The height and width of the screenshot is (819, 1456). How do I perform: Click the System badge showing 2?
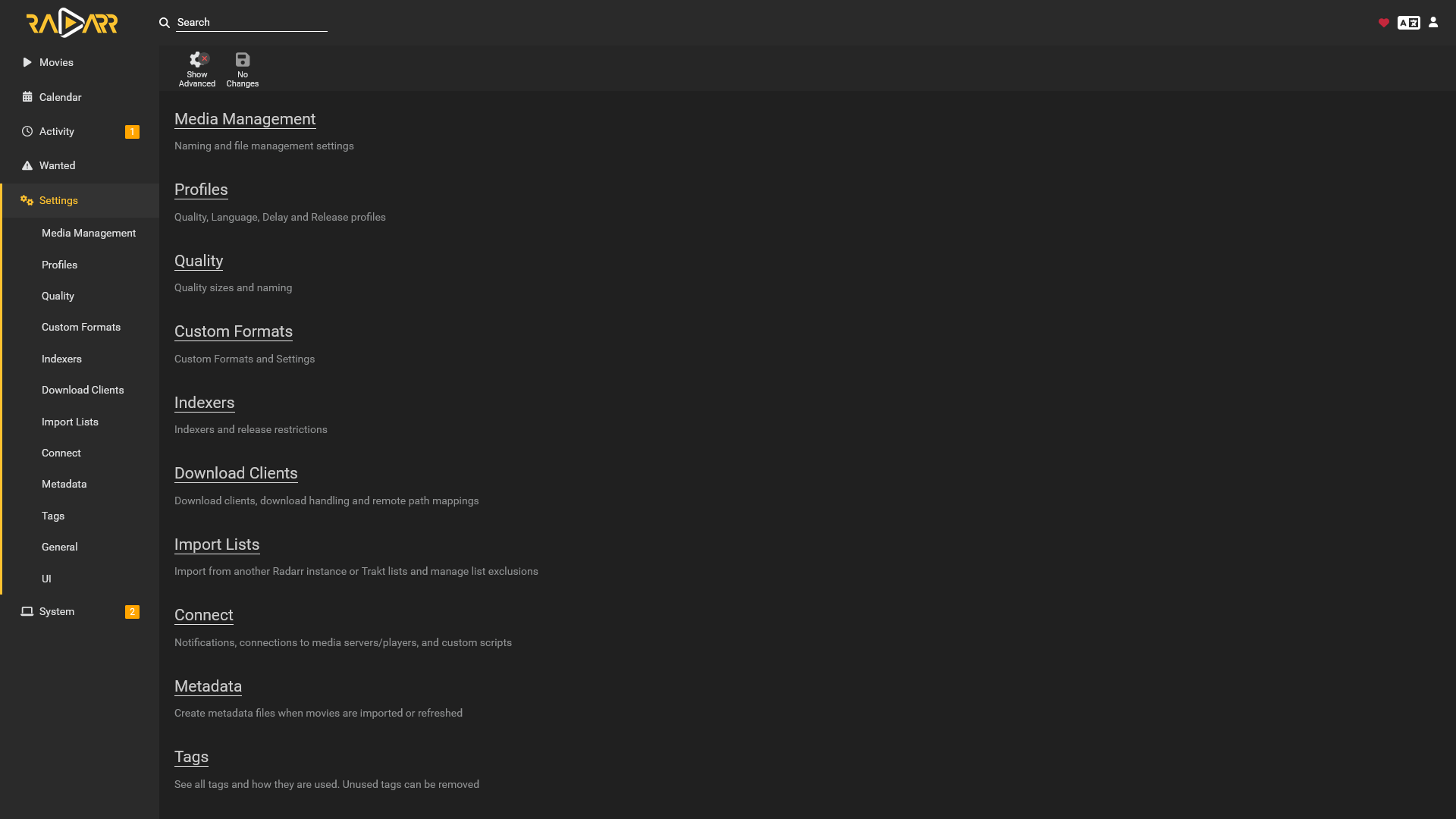tap(132, 612)
